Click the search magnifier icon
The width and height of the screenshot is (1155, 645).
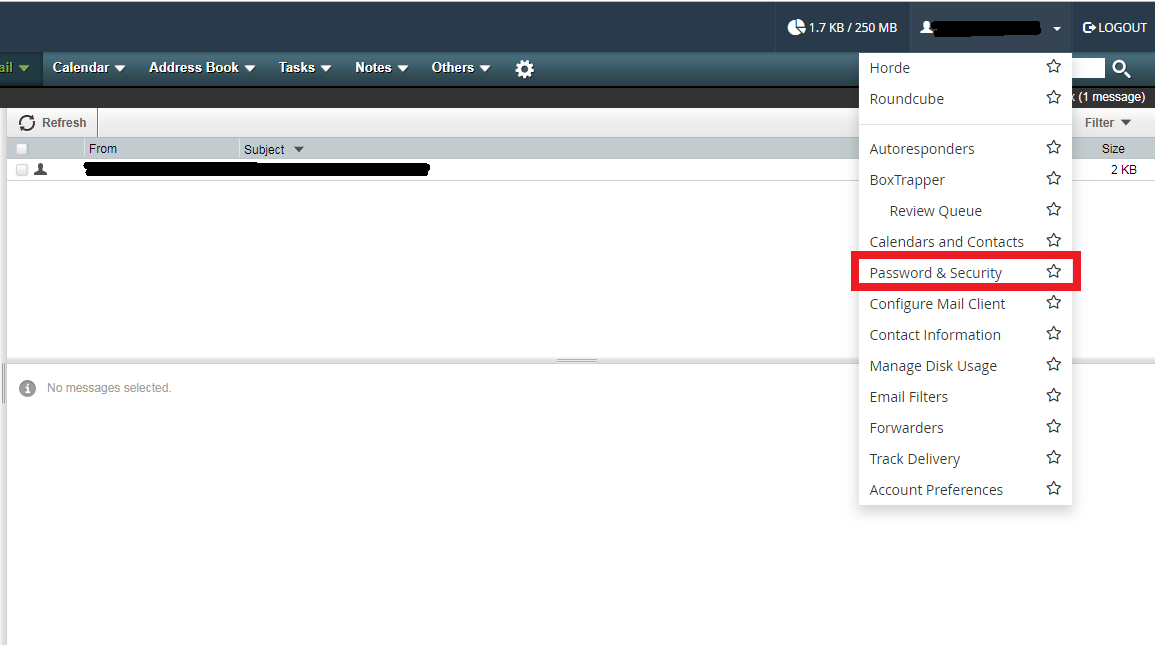tap(1121, 69)
